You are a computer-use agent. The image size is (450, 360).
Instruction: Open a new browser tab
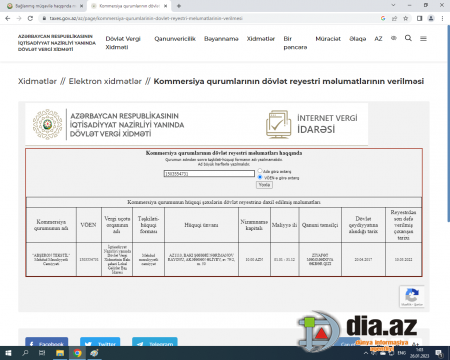coord(179,6)
